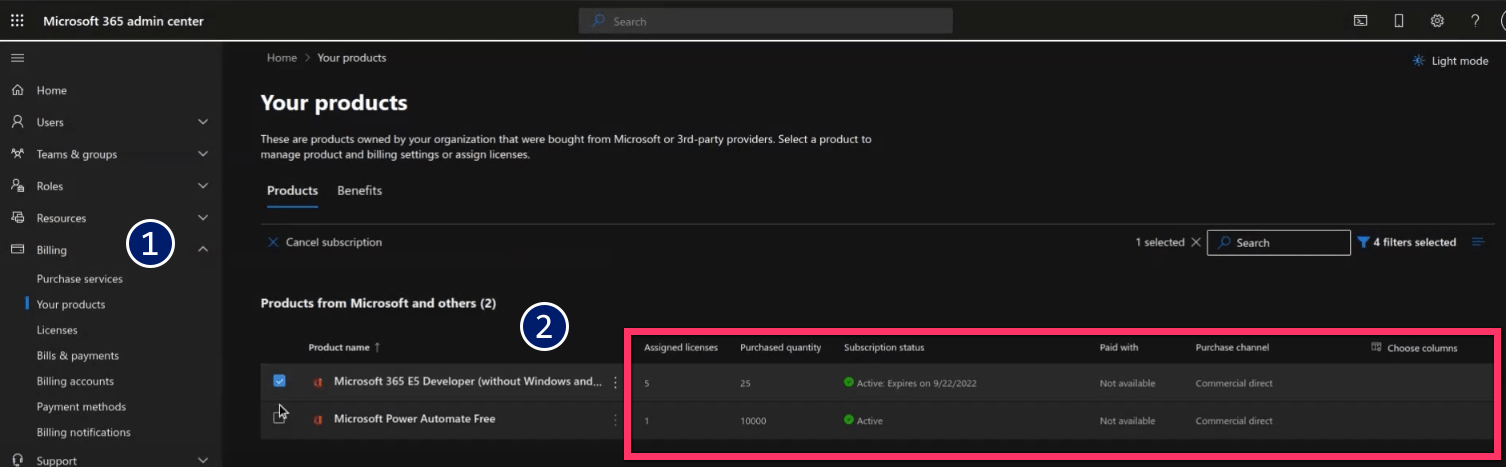1506x467 pixels.
Task: Open list view options icon
Action: coord(1478,242)
